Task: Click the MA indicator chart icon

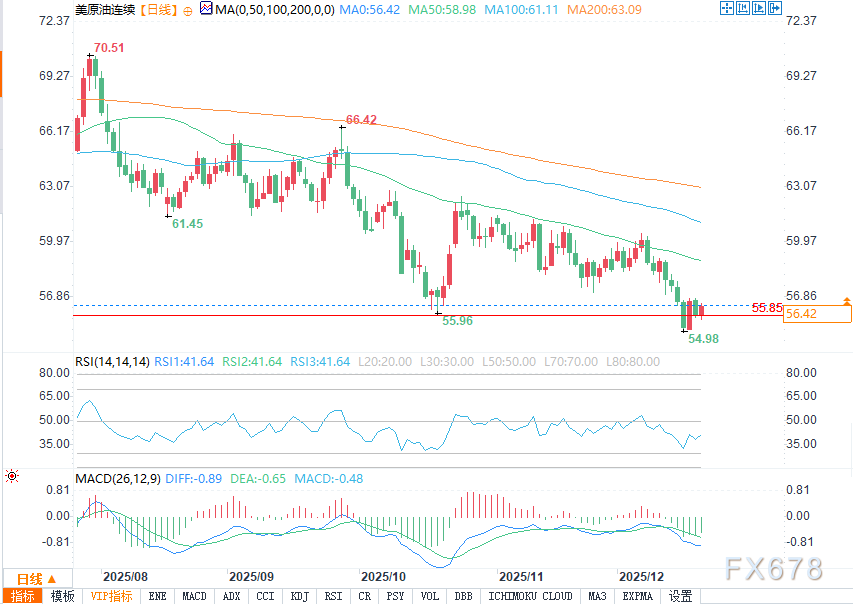Action: point(206,9)
